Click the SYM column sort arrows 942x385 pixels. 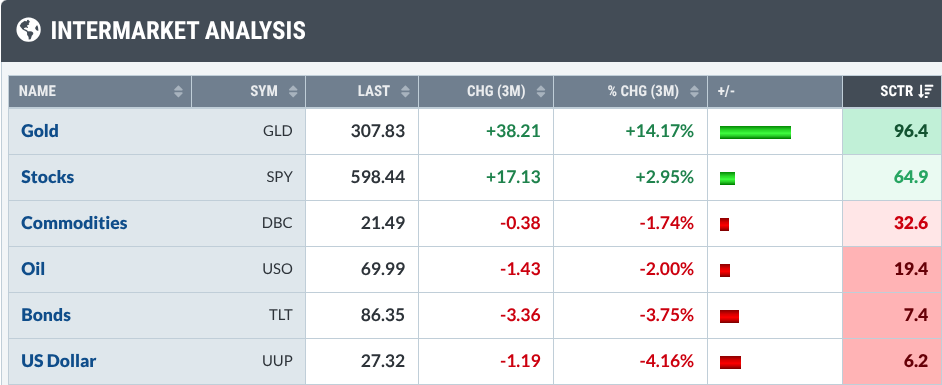(293, 91)
